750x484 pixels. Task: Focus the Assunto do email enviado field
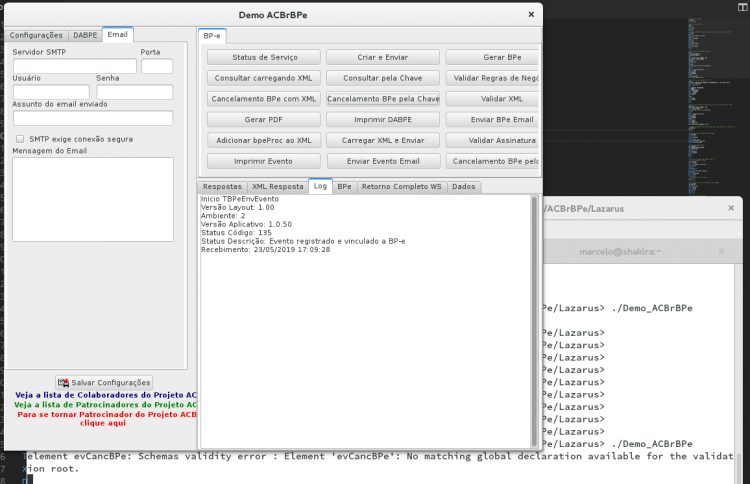[93, 118]
